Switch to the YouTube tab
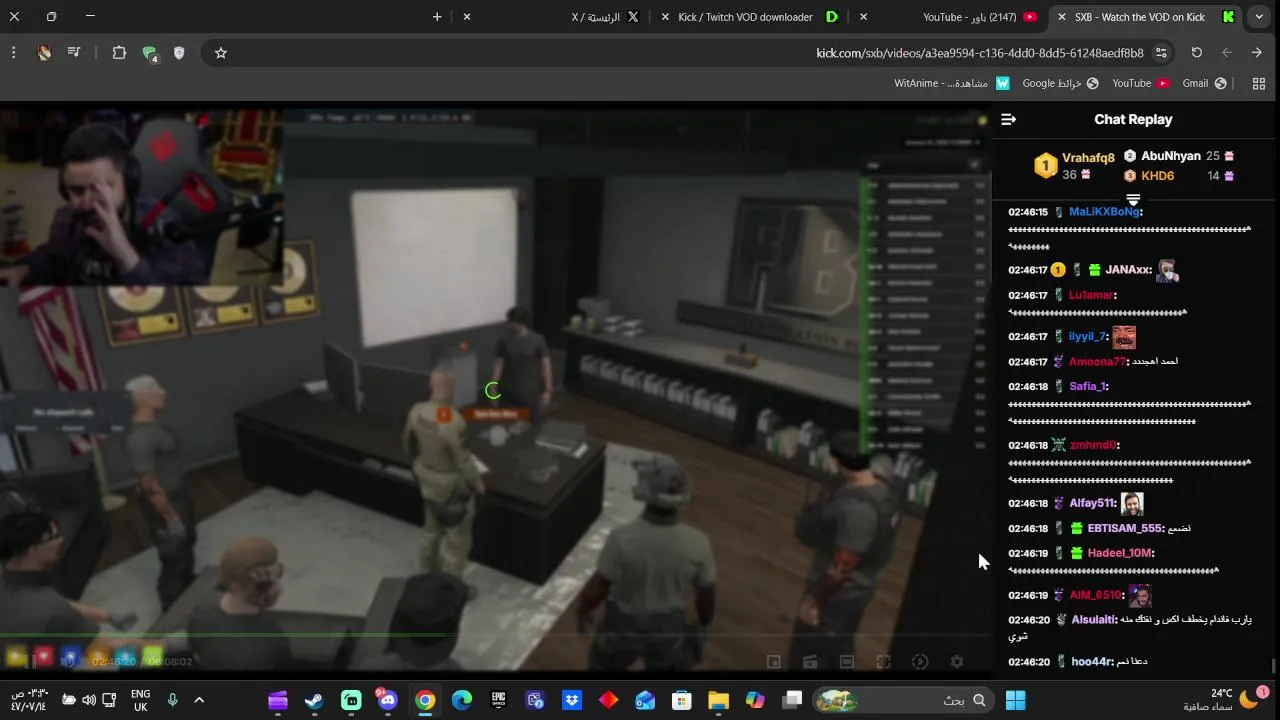 (949, 17)
